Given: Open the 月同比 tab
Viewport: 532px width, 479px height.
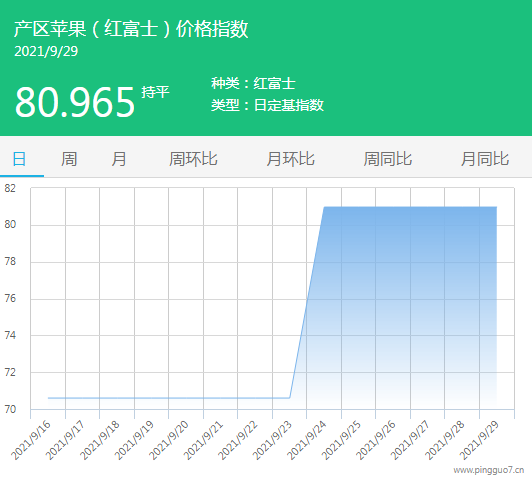Looking at the screenshot, I should [485, 159].
